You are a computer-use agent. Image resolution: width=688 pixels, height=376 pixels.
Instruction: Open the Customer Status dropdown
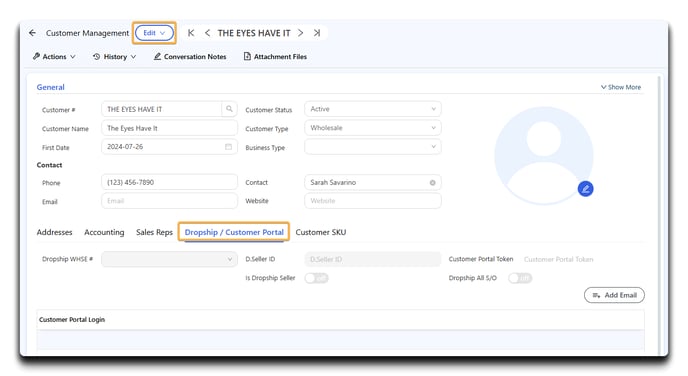(373, 109)
